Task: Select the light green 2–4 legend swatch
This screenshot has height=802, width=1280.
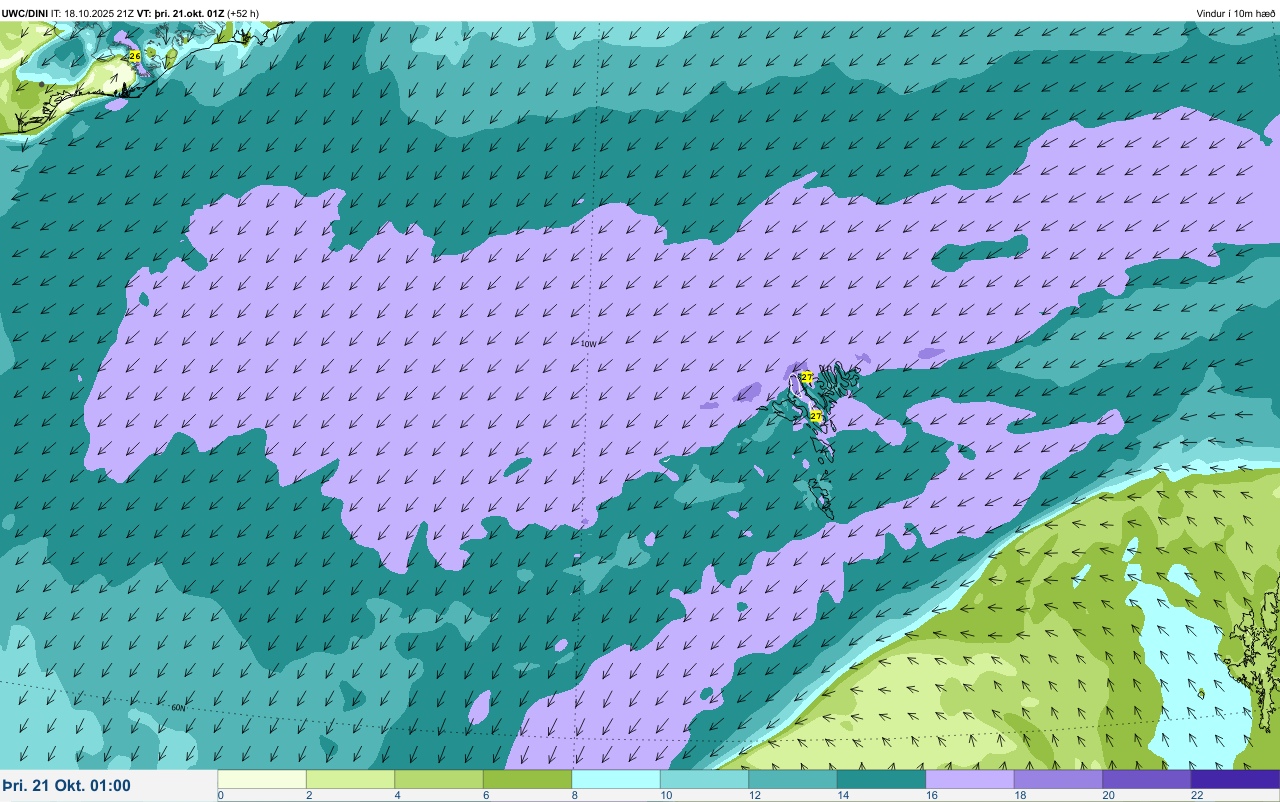Action: click(350, 779)
